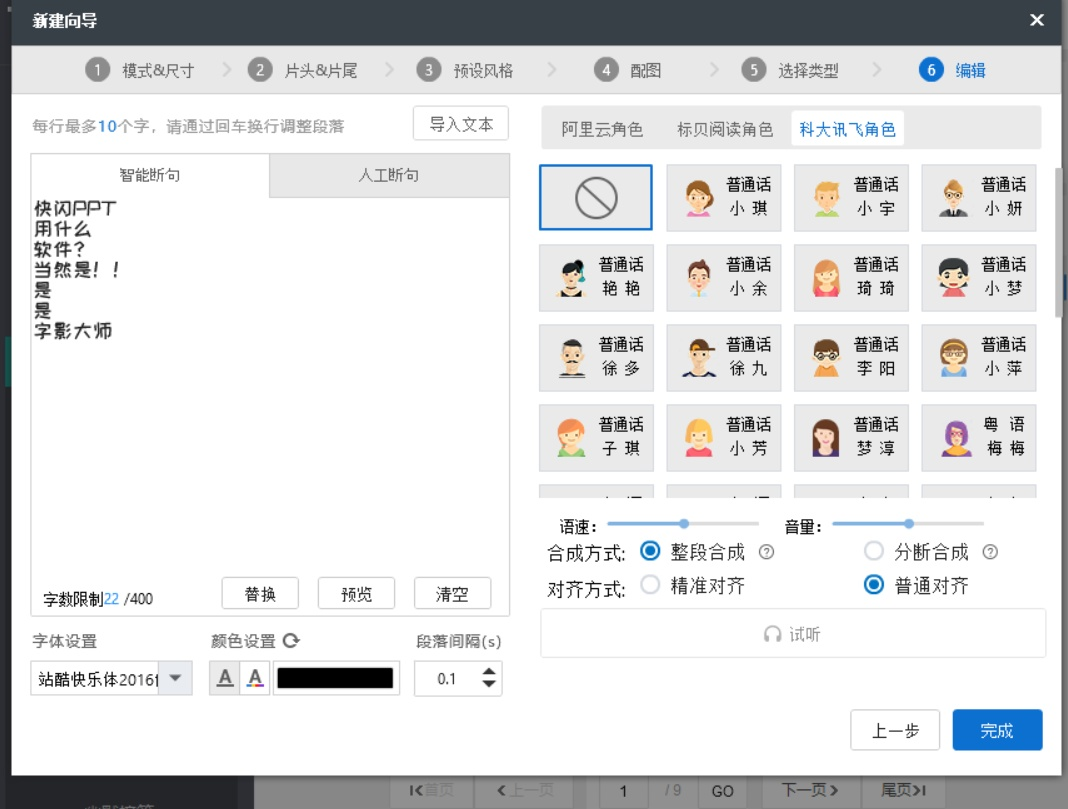Choose the no-voice prohibition option

596,197
